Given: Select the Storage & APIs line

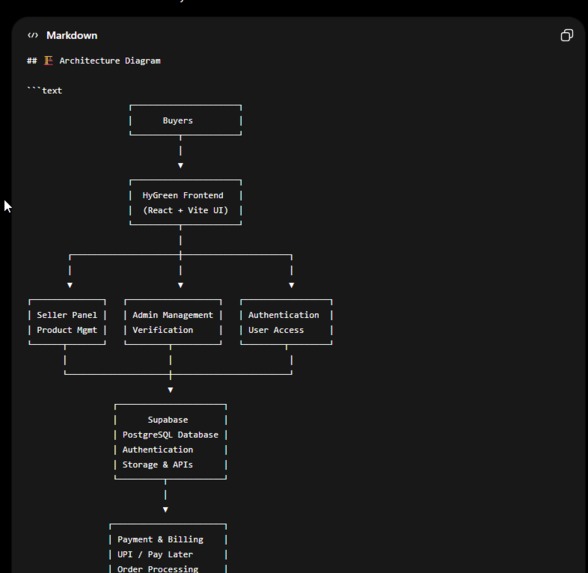Looking at the screenshot, I should [158, 465].
